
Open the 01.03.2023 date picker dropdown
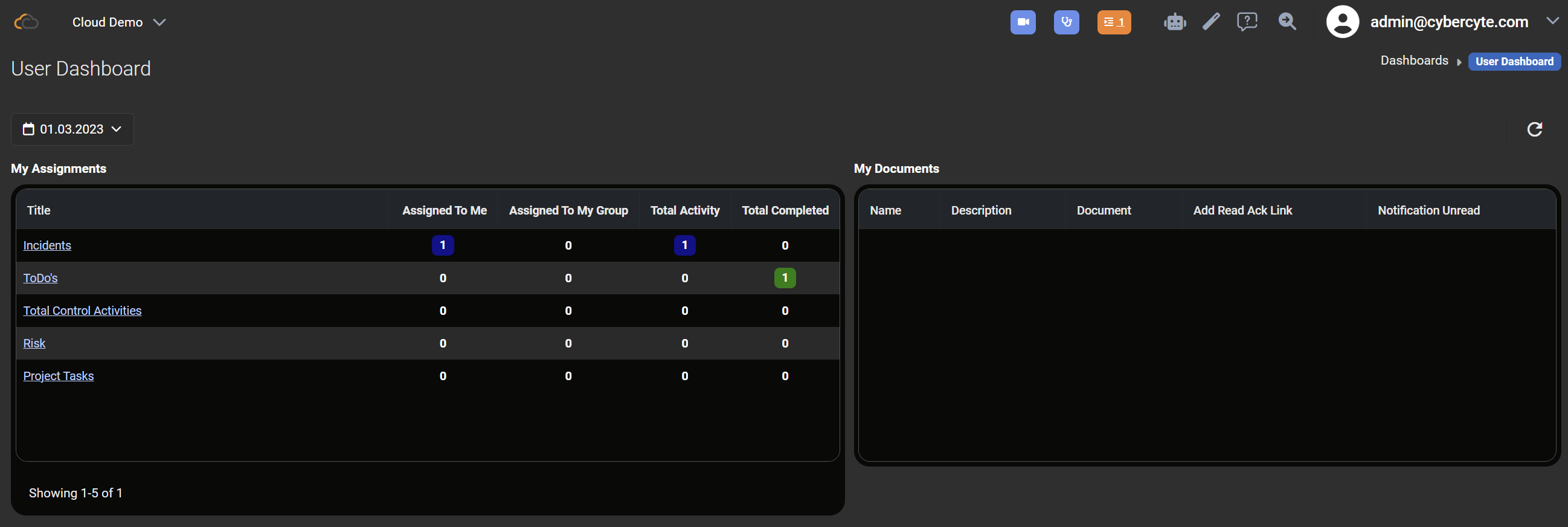72,129
